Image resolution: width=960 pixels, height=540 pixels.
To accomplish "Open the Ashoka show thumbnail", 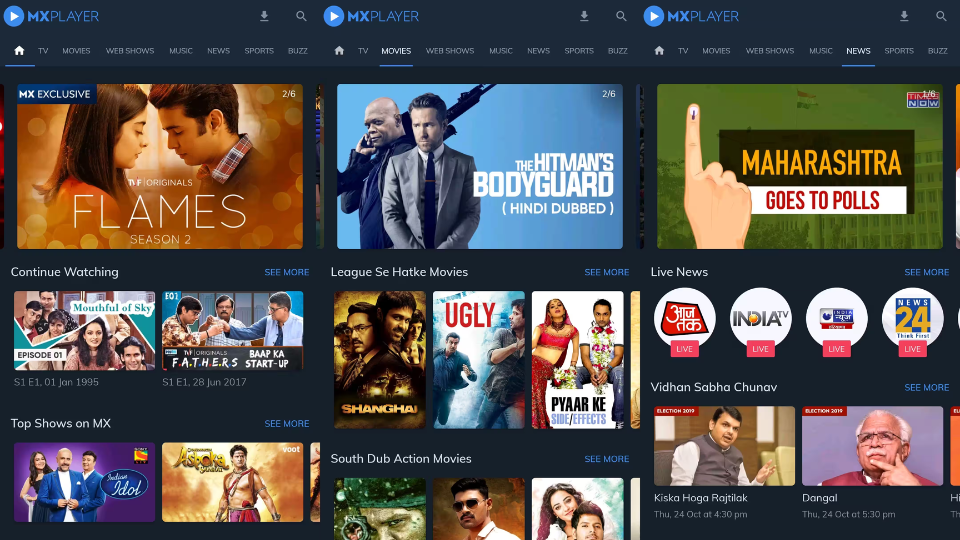I will coord(233,482).
